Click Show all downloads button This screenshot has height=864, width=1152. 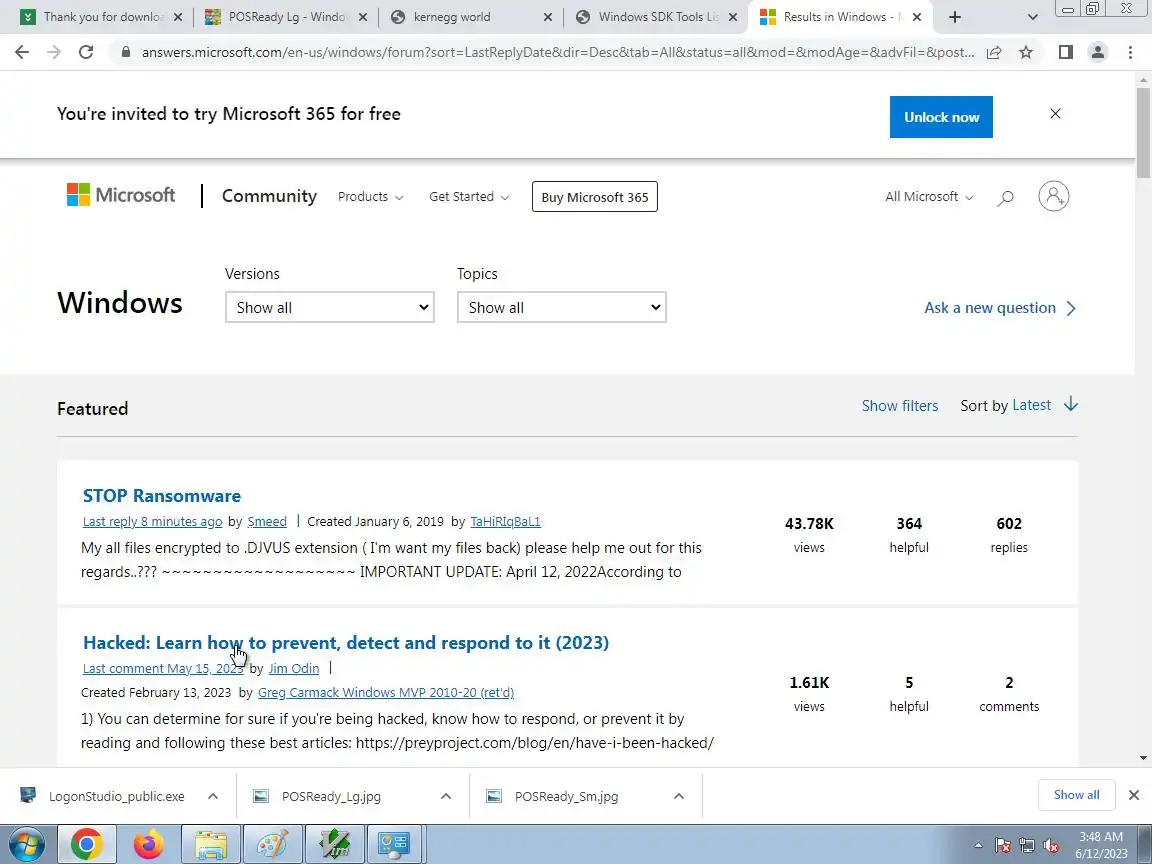(1076, 795)
